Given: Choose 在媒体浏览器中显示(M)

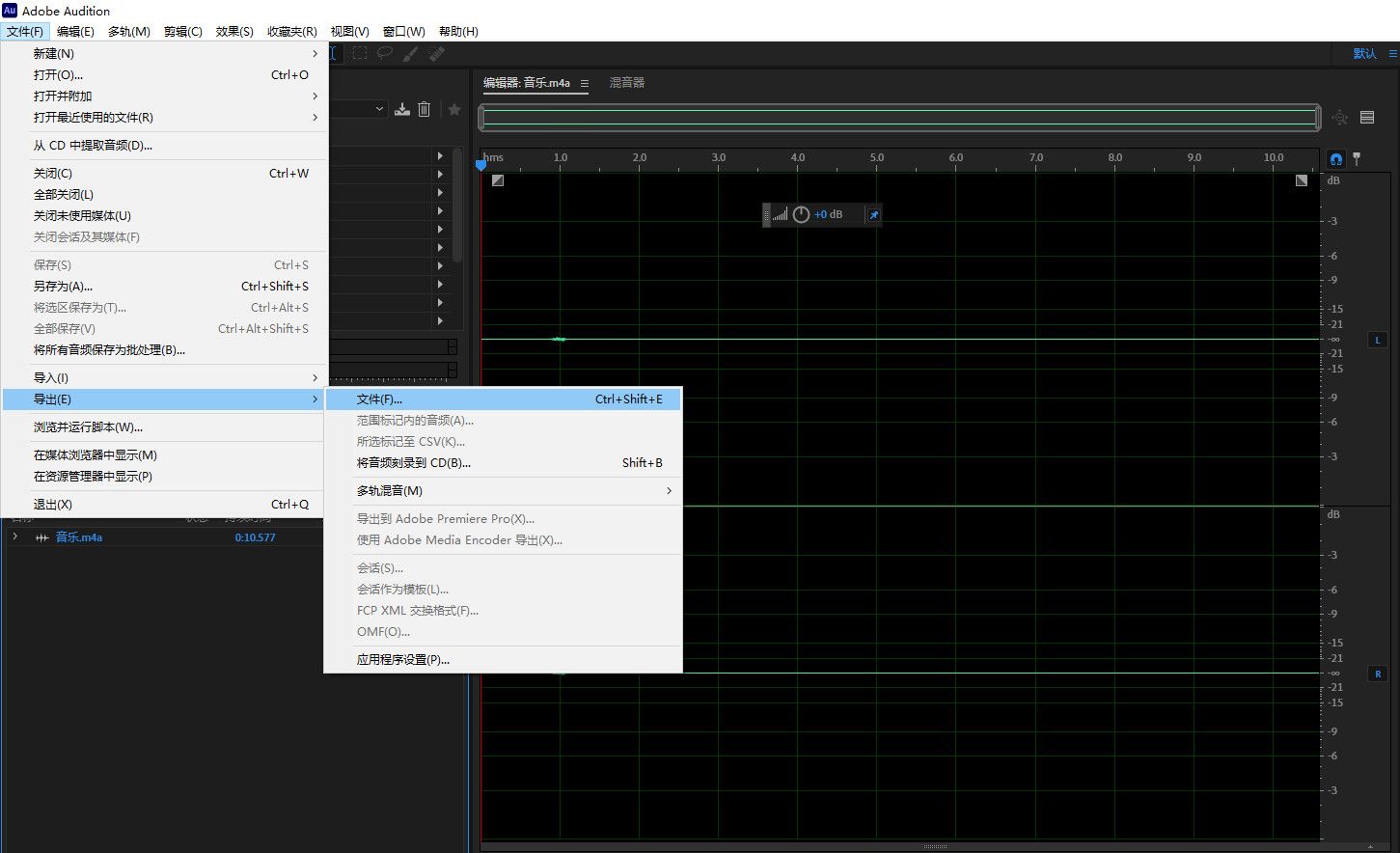Looking at the screenshot, I should (165, 454).
